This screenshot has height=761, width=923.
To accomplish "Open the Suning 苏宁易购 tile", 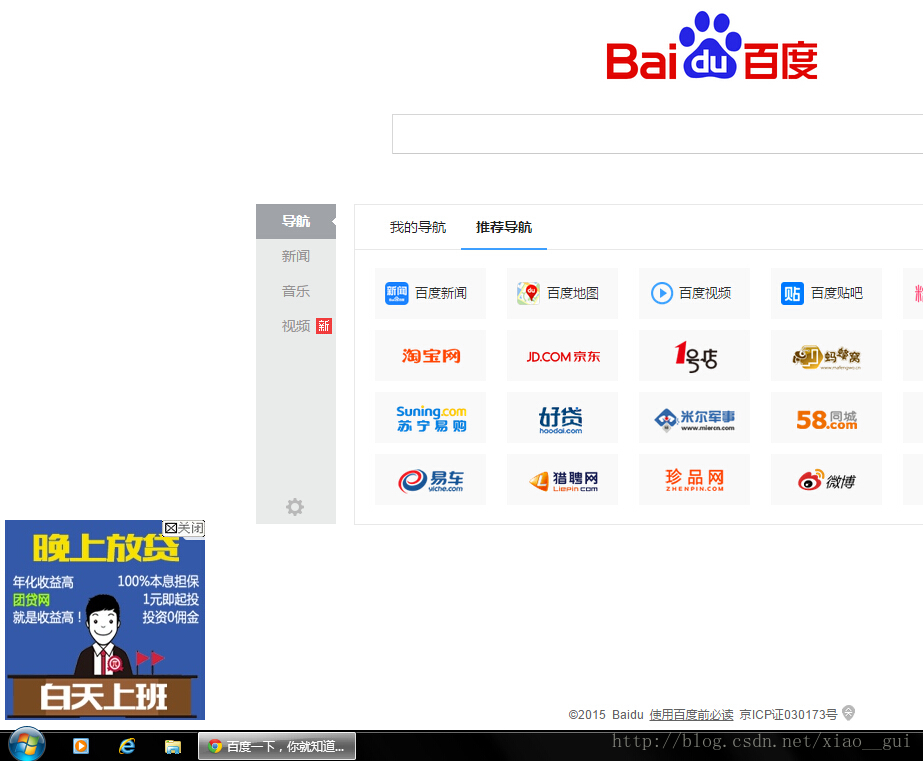I will tap(430, 417).
